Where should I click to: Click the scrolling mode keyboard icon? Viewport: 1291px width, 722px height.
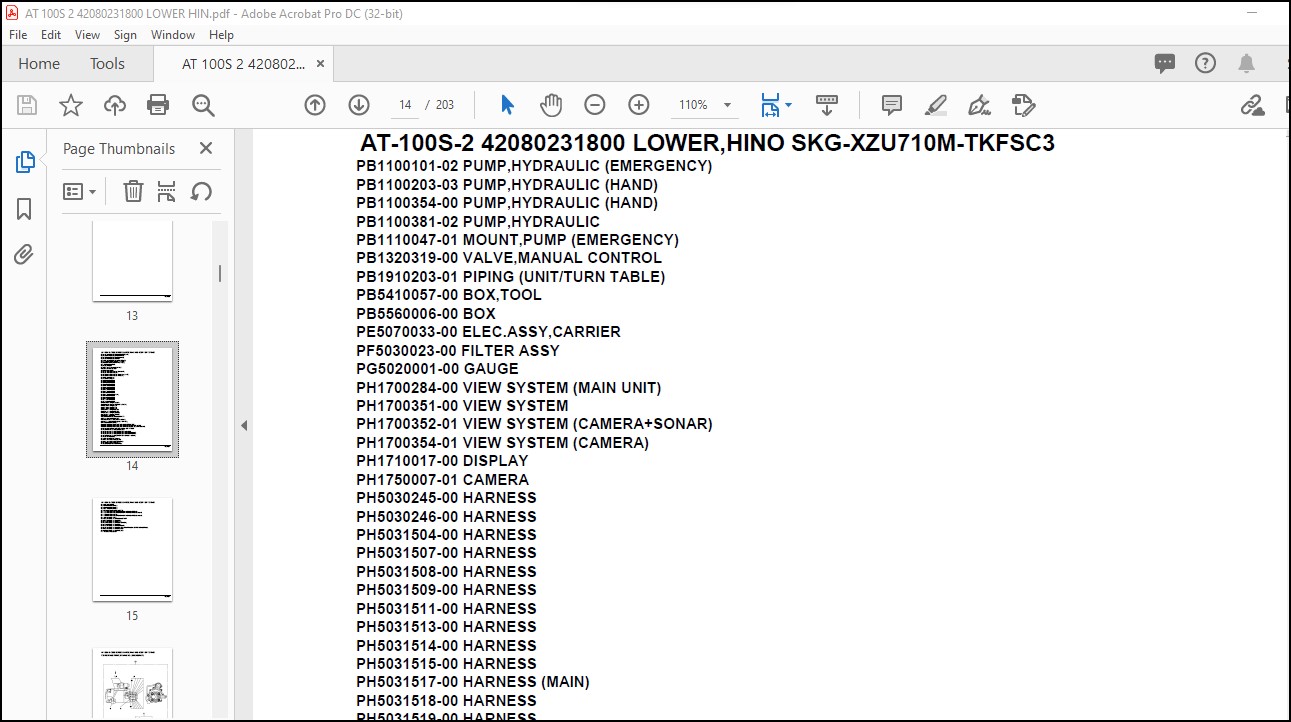tap(827, 104)
